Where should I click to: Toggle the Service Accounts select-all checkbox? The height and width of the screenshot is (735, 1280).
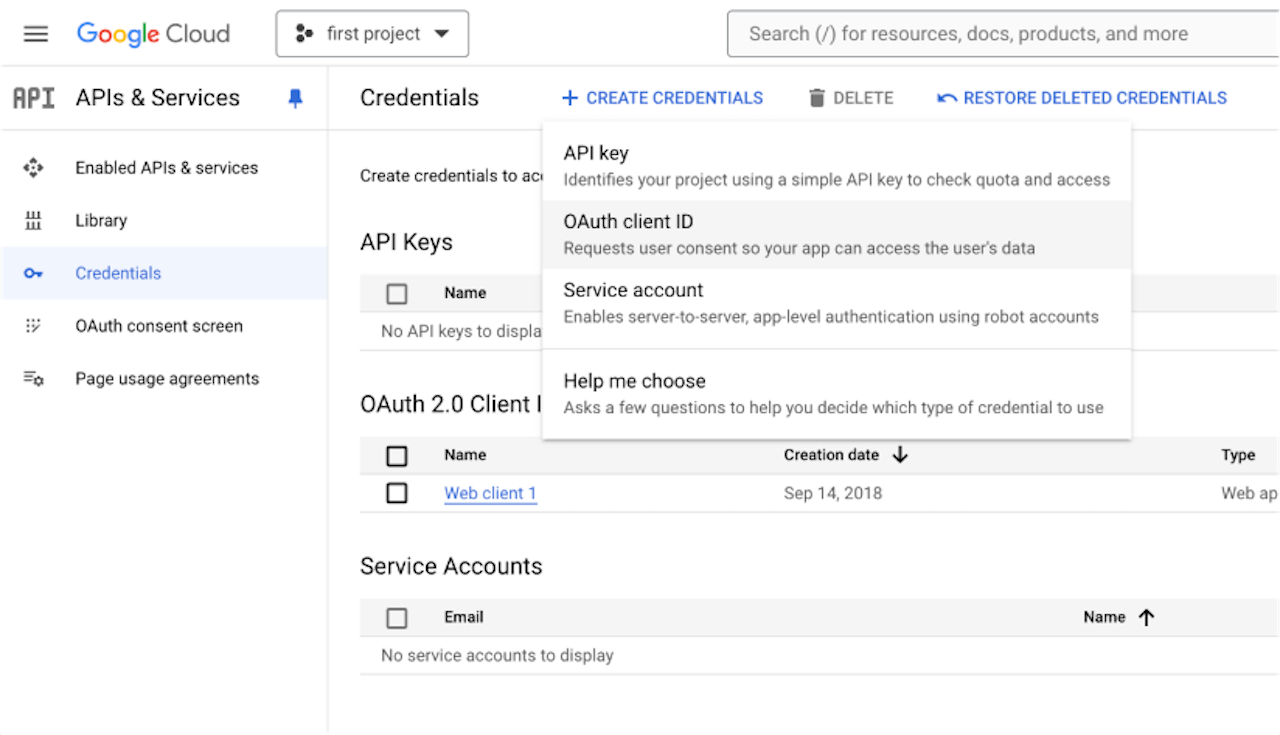pos(397,618)
